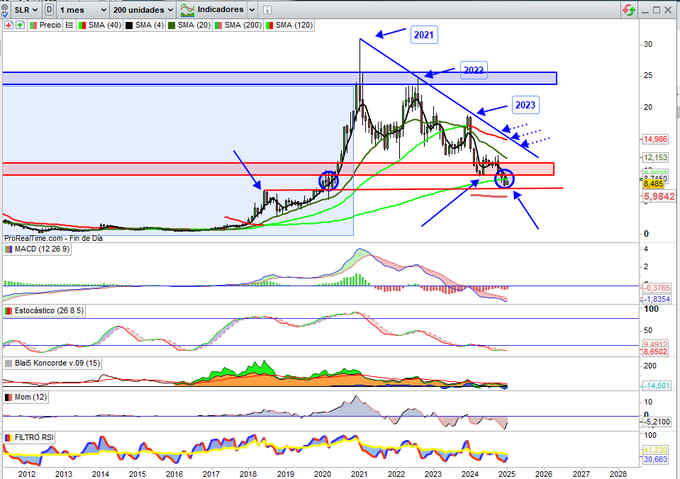Click the FILTRO RSI panel icon
The width and height of the screenshot is (680, 479).
(x=8, y=438)
